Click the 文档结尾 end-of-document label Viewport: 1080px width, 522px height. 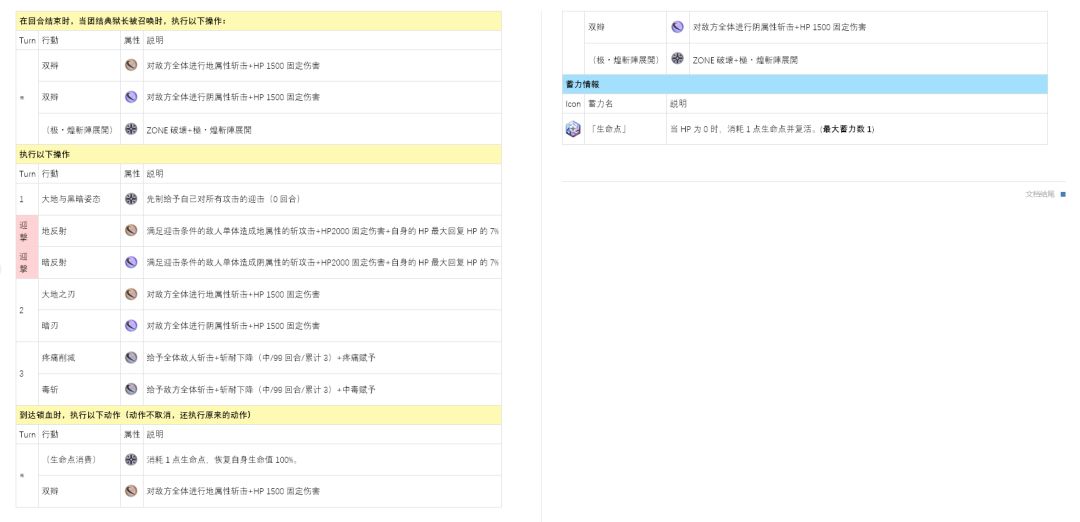click(1040, 194)
